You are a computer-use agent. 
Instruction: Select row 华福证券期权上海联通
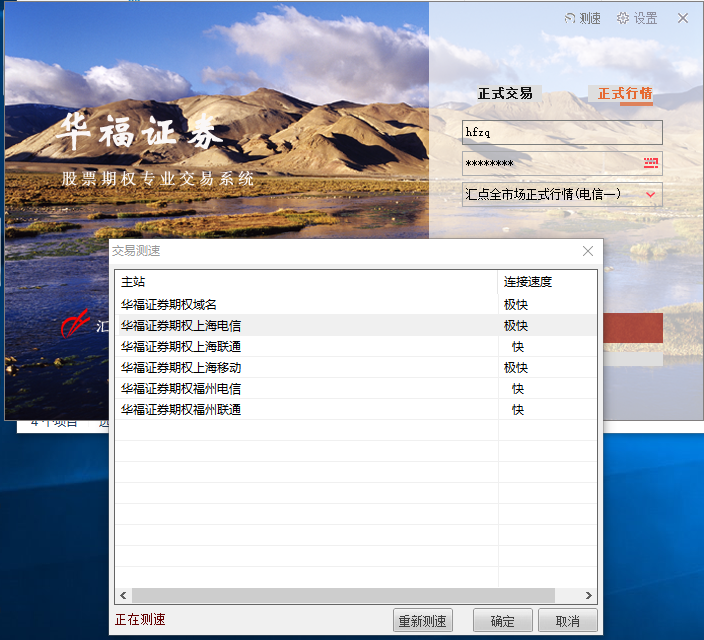[356, 347]
